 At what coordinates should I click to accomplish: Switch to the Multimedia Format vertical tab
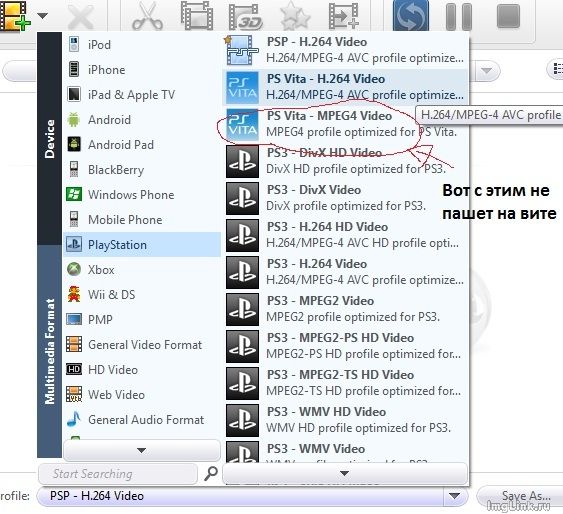pos(50,351)
